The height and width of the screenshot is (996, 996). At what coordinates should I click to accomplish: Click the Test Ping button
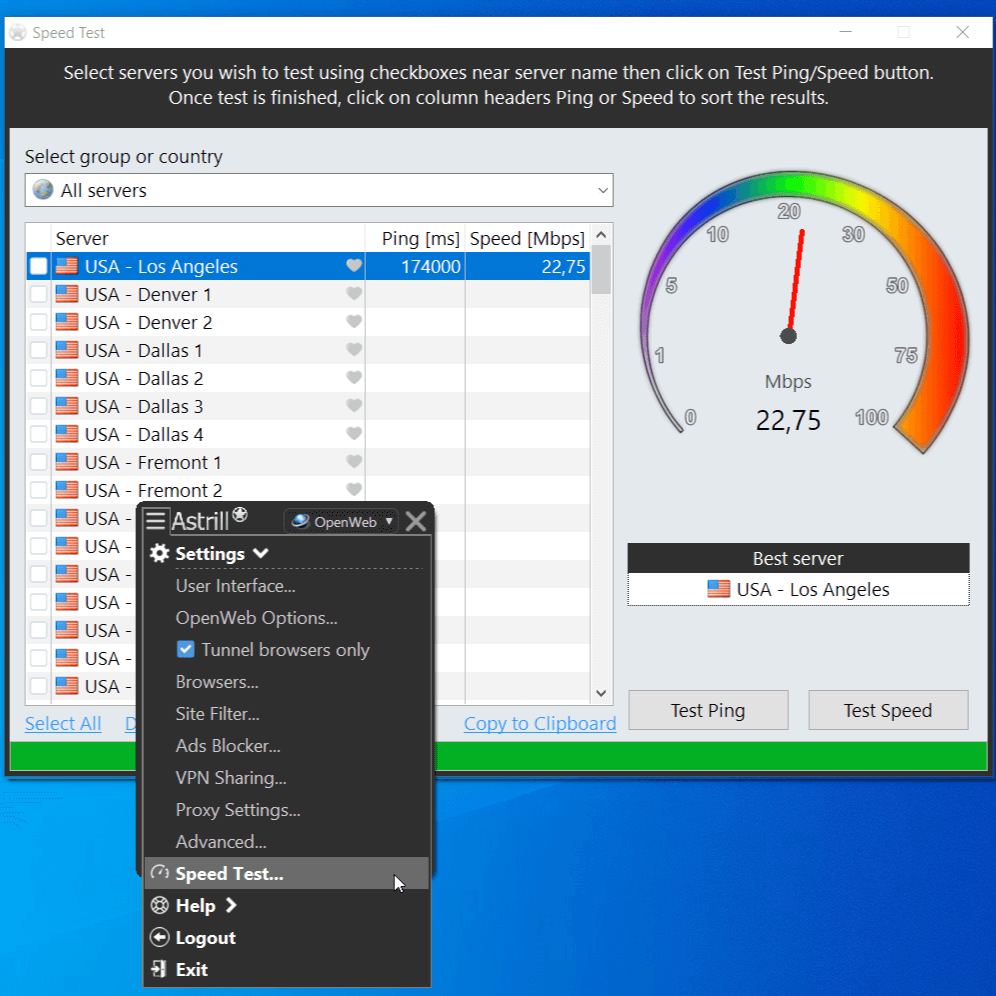[708, 710]
